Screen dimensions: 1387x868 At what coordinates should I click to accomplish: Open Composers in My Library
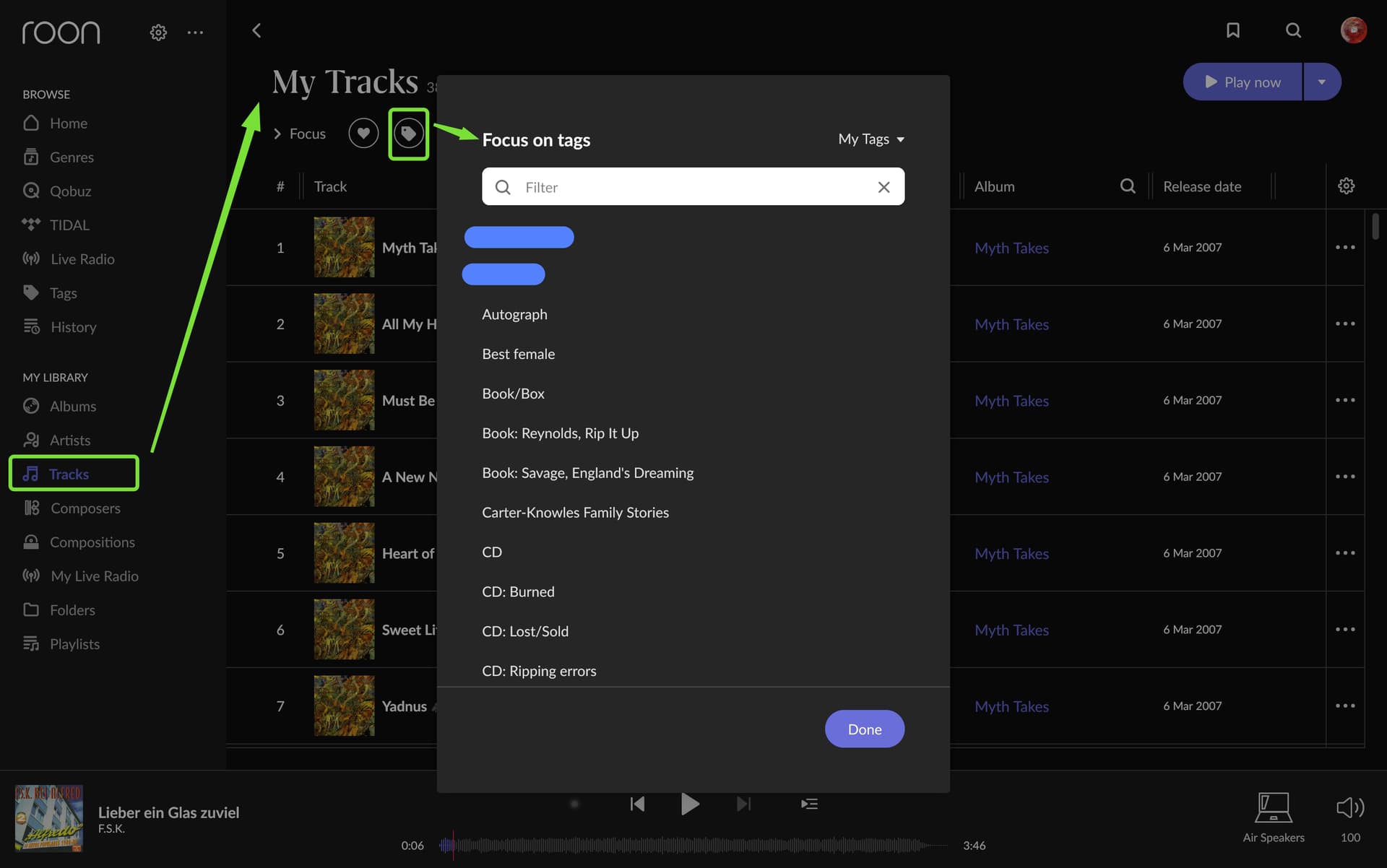(72, 508)
